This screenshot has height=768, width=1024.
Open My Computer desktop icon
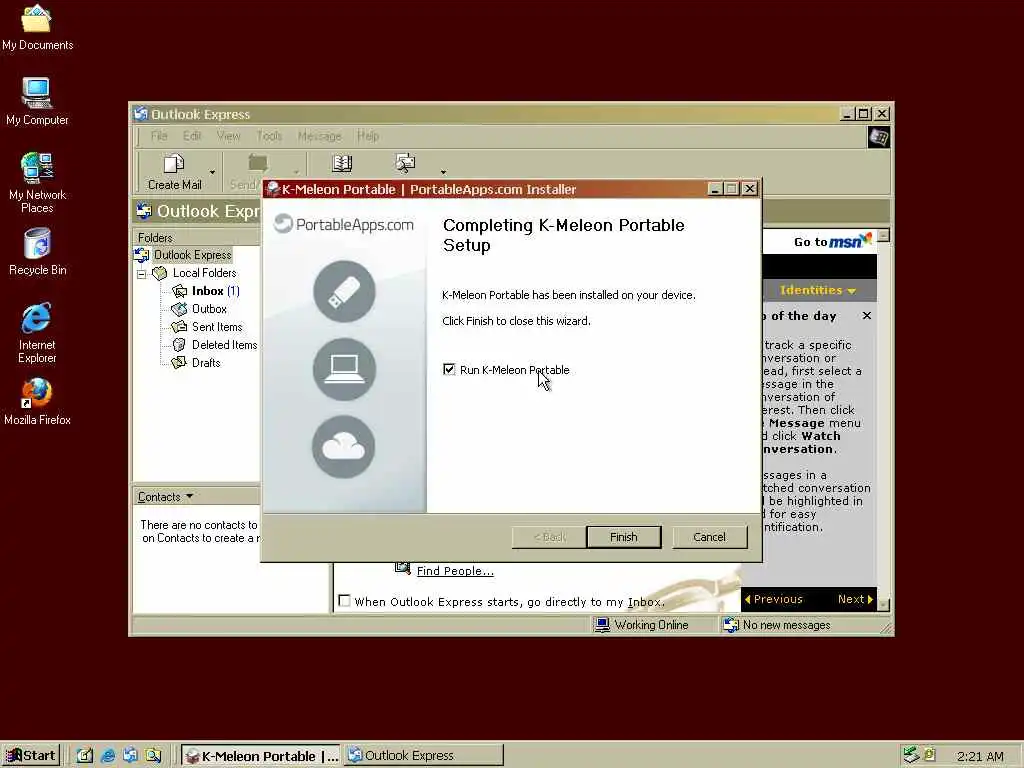pos(37,101)
